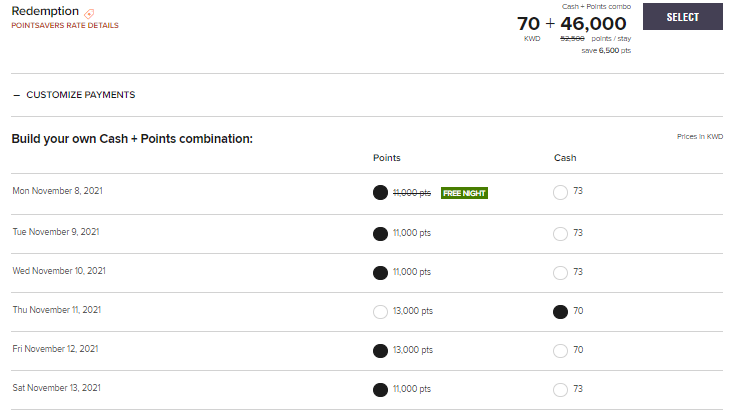
Task: Click the minus icon beside Customize Payments
Action: point(16,95)
